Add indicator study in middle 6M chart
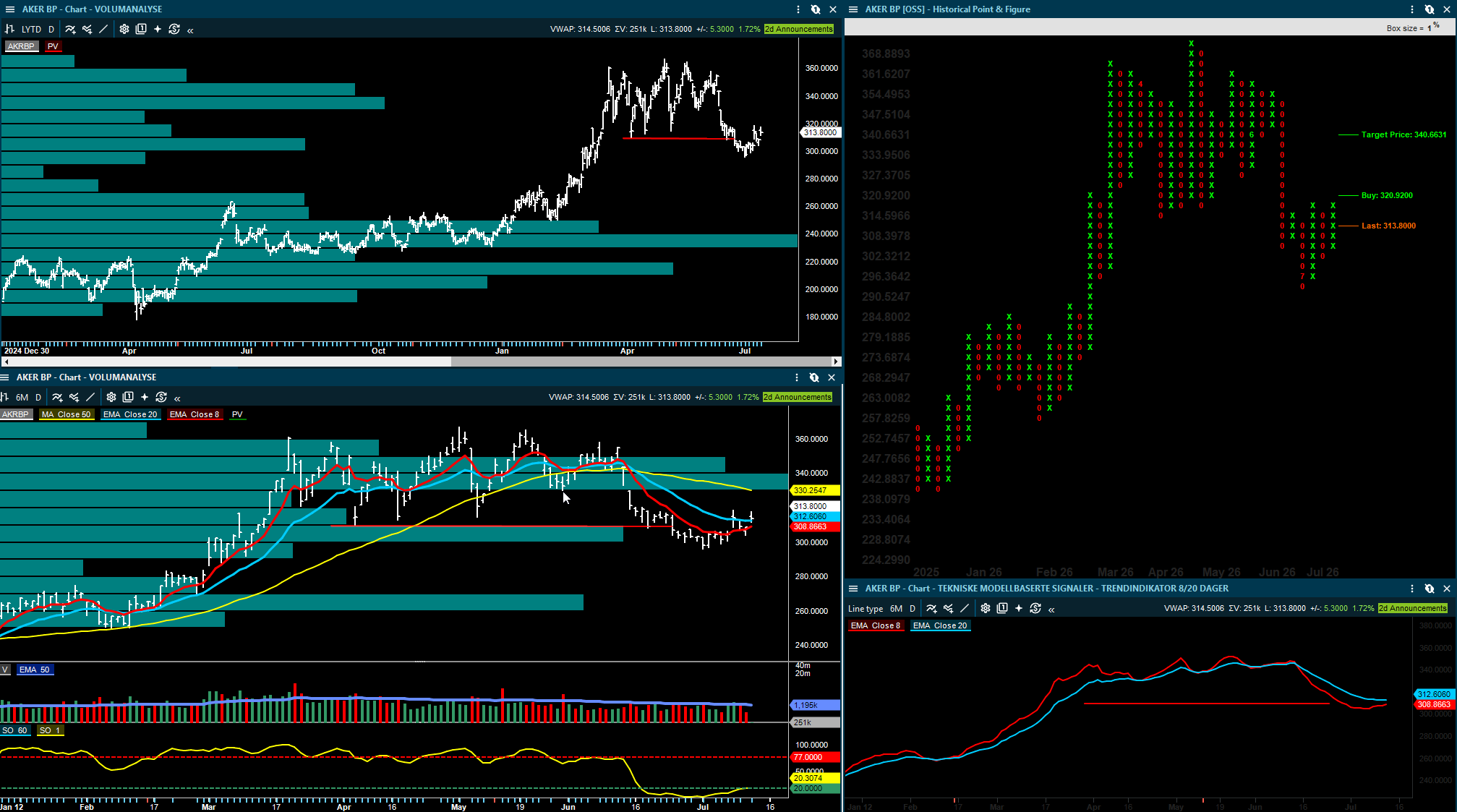Screen dimensions: 1457x812 tap(57, 397)
